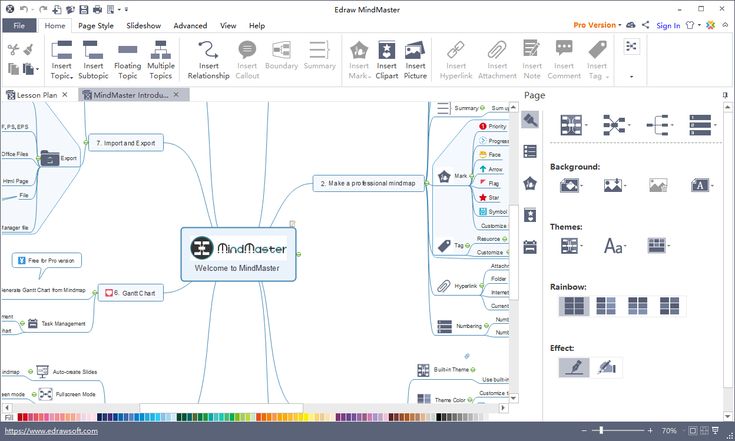This screenshot has width=735, height=441.
Task: Choose the second Rainbow color style
Action: pyautogui.click(x=606, y=306)
